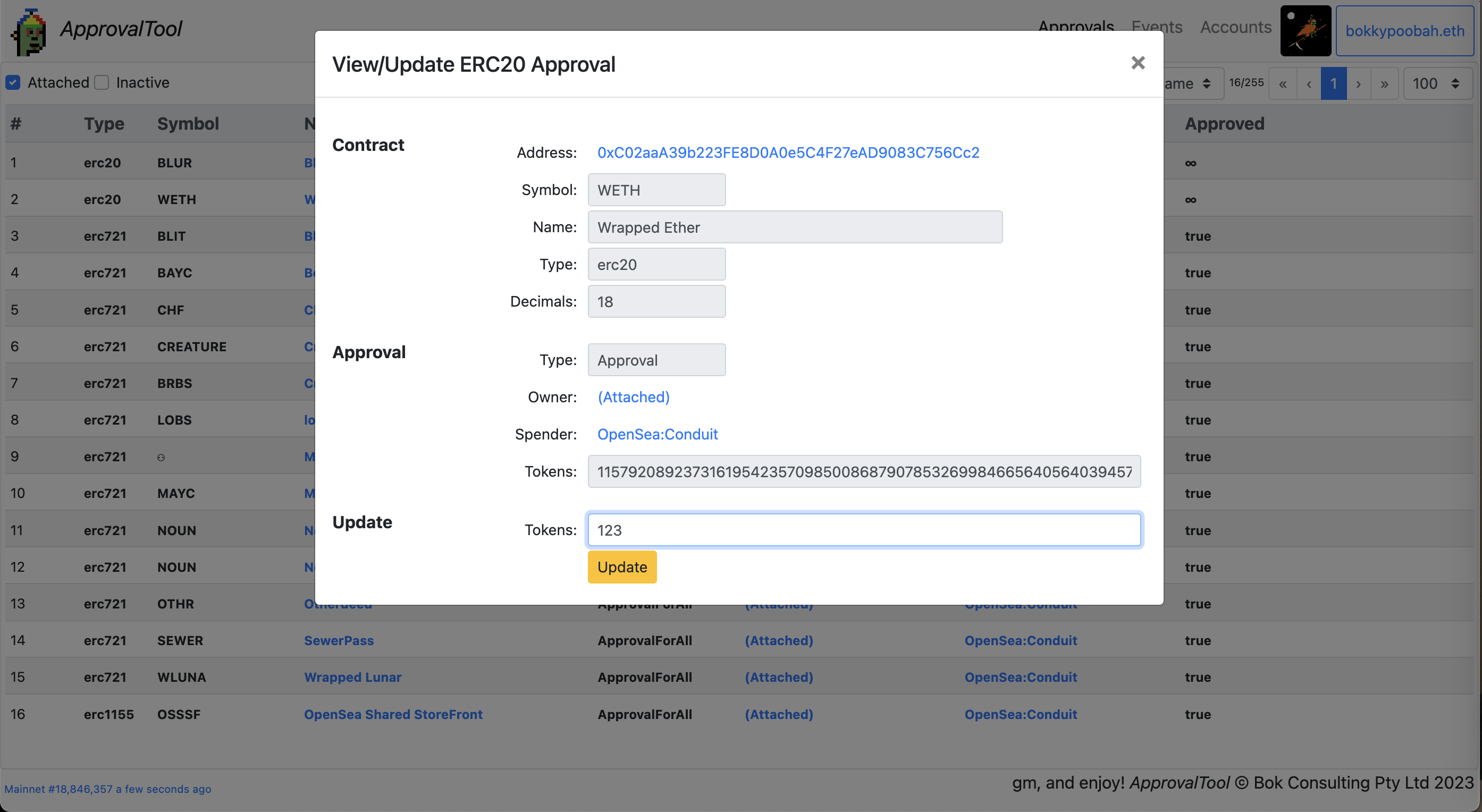Open the Accounts tab
Viewport: 1482px width, 812px height.
[1235, 27]
